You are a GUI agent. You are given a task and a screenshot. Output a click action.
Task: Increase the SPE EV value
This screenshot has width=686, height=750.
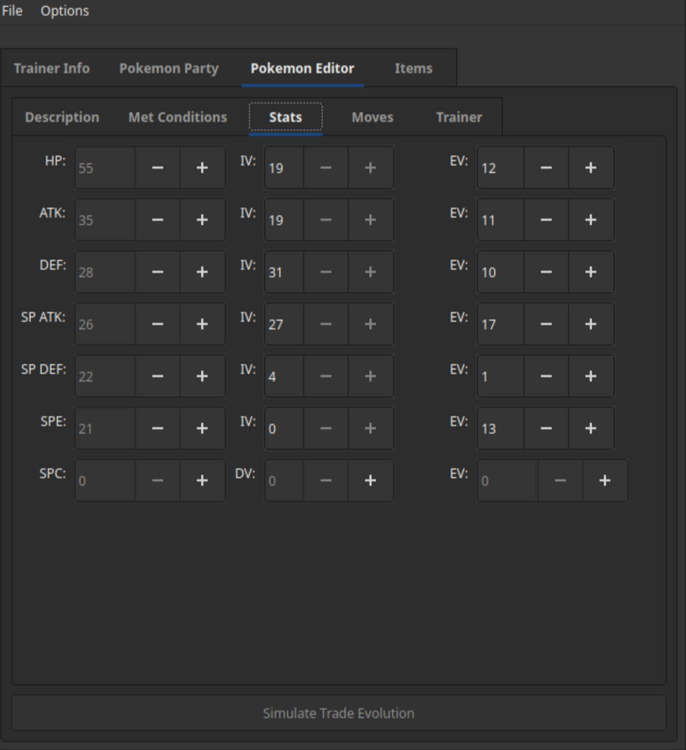590,428
